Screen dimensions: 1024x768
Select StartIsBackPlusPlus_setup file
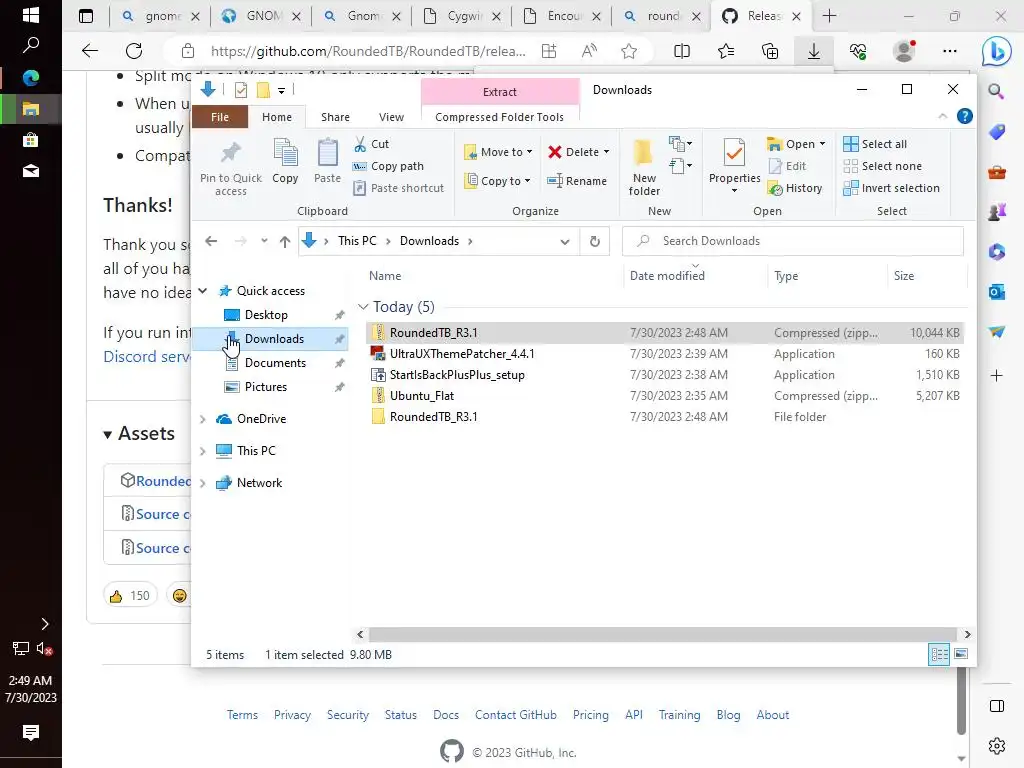(665, 375)
